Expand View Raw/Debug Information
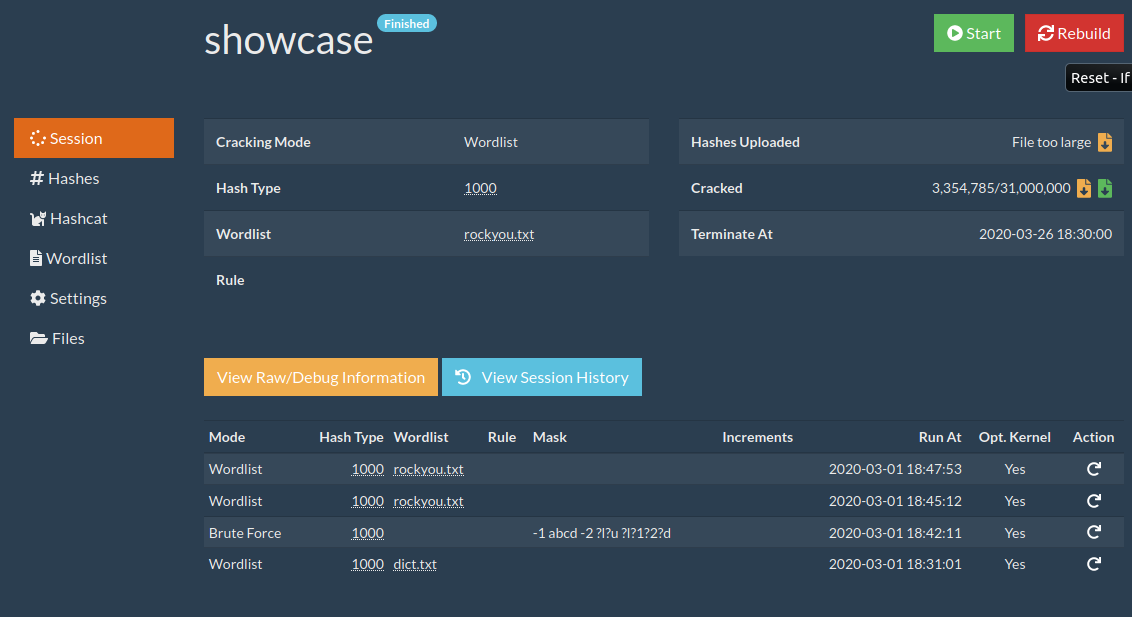1132x617 pixels. point(320,377)
